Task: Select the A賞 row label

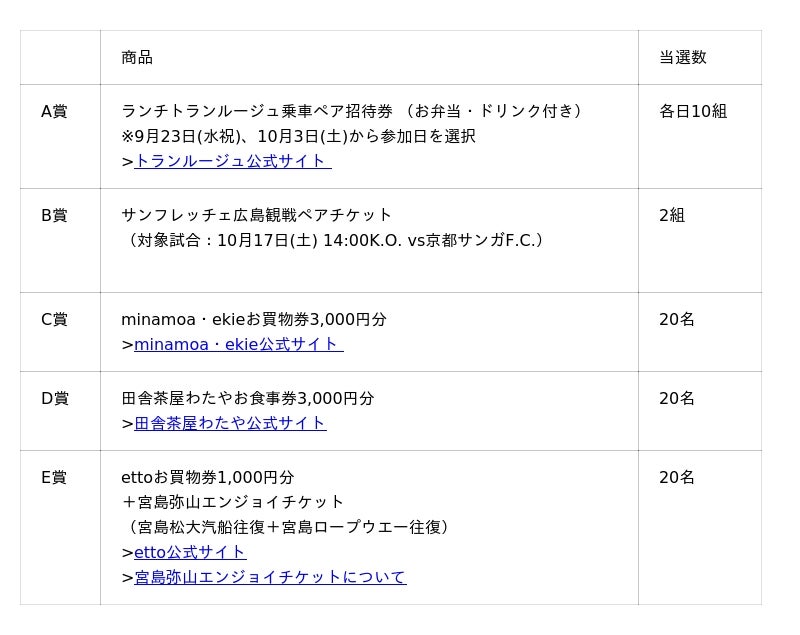Action: pos(54,111)
